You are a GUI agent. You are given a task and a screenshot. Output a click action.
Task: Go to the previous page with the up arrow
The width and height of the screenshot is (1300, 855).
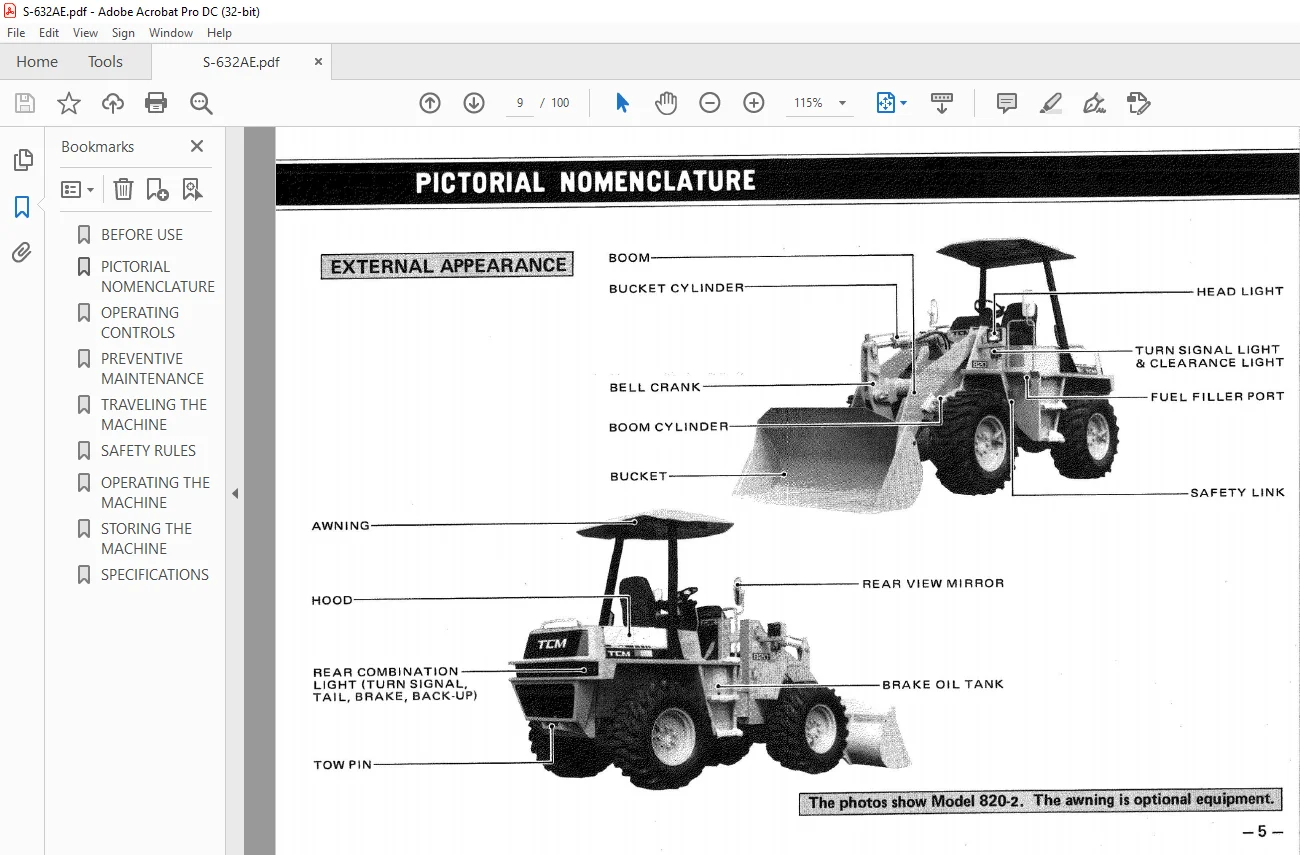point(430,103)
